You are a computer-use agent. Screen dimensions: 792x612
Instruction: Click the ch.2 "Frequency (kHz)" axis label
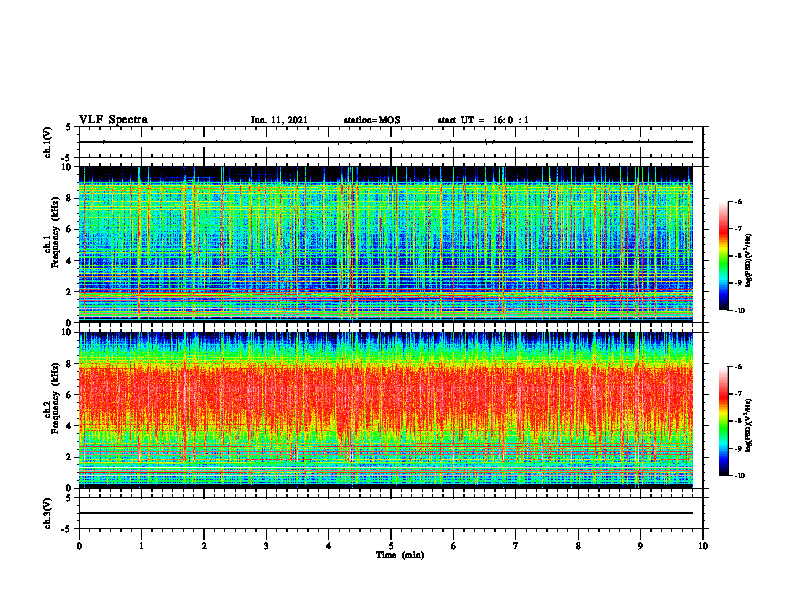[x=56, y=398]
